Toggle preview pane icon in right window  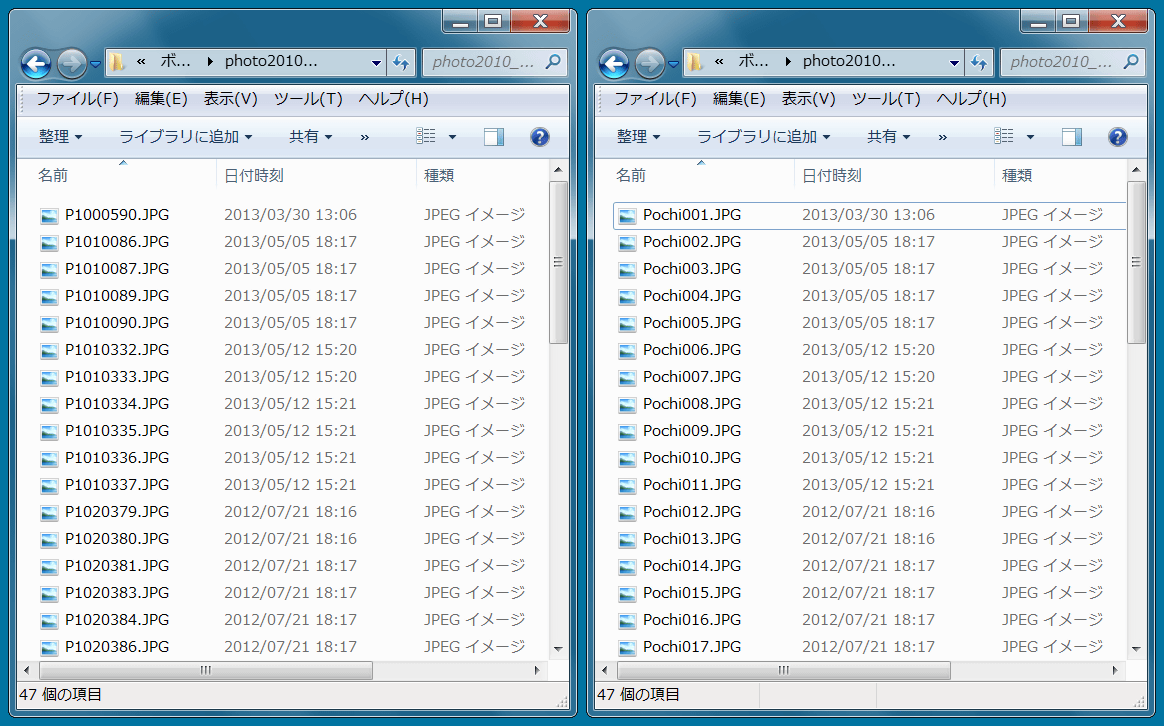click(x=1072, y=137)
